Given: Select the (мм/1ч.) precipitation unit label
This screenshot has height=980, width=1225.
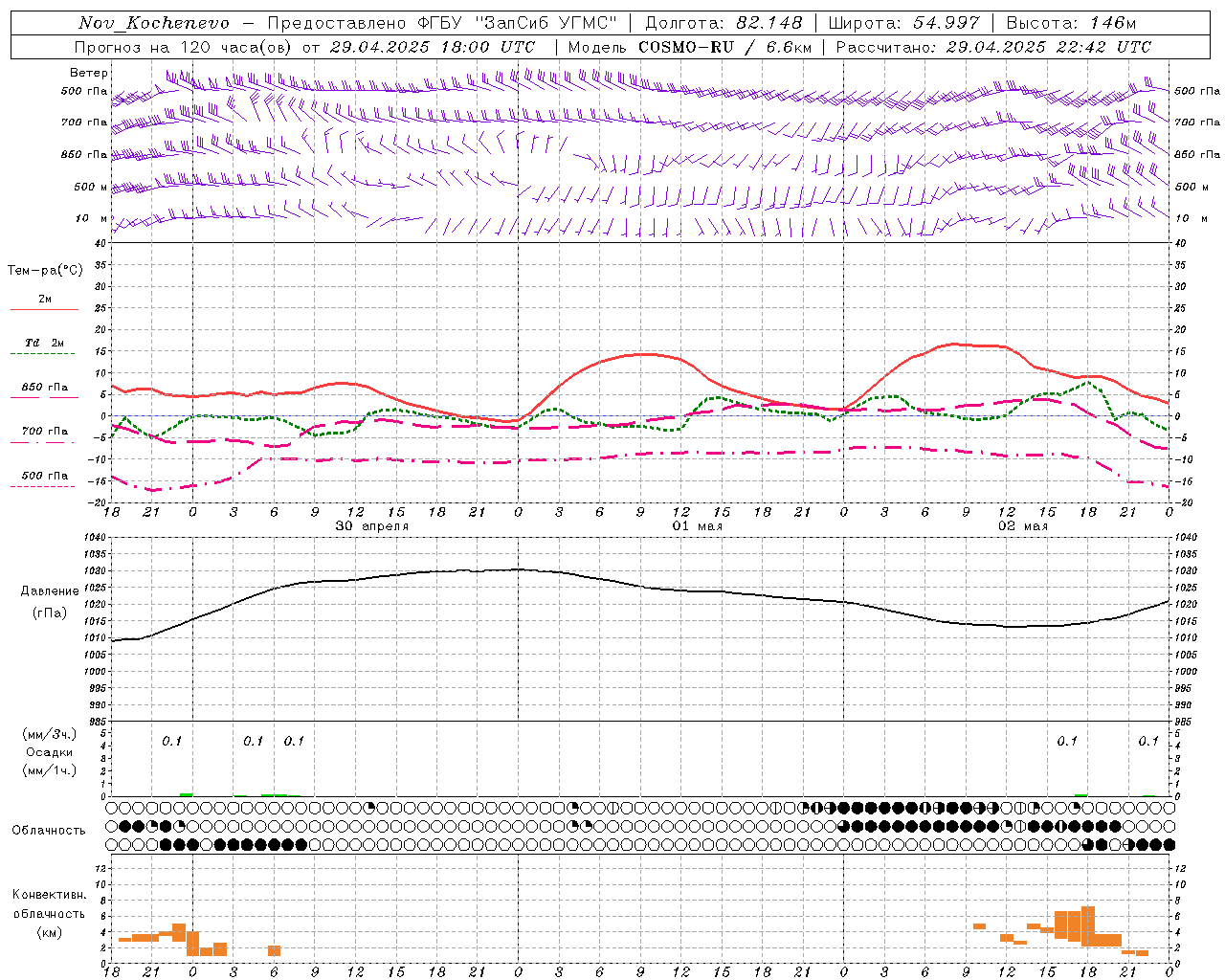Looking at the screenshot, I should pos(49,770).
